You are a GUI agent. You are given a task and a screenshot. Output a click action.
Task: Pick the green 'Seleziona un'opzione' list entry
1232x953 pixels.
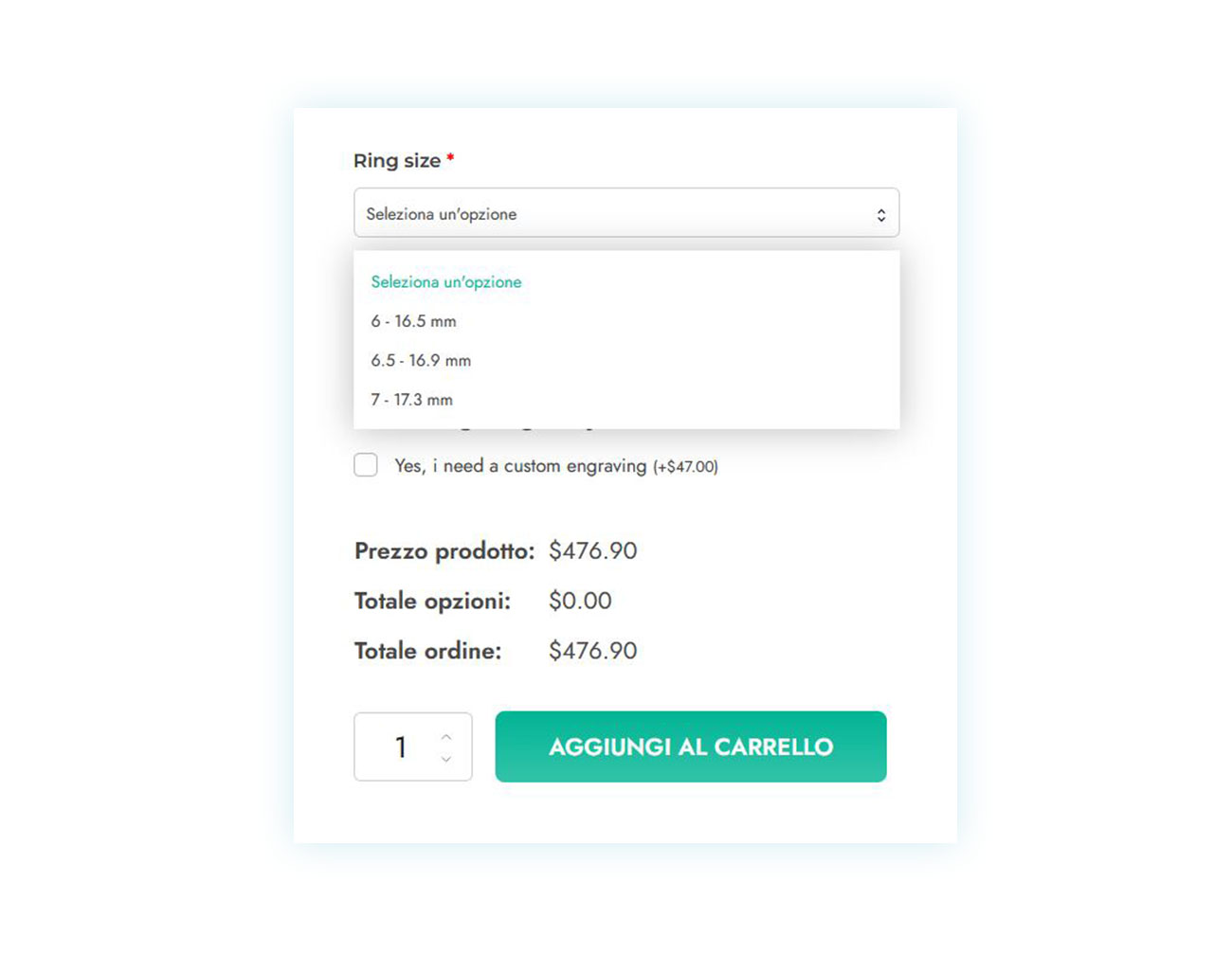tap(446, 282)
